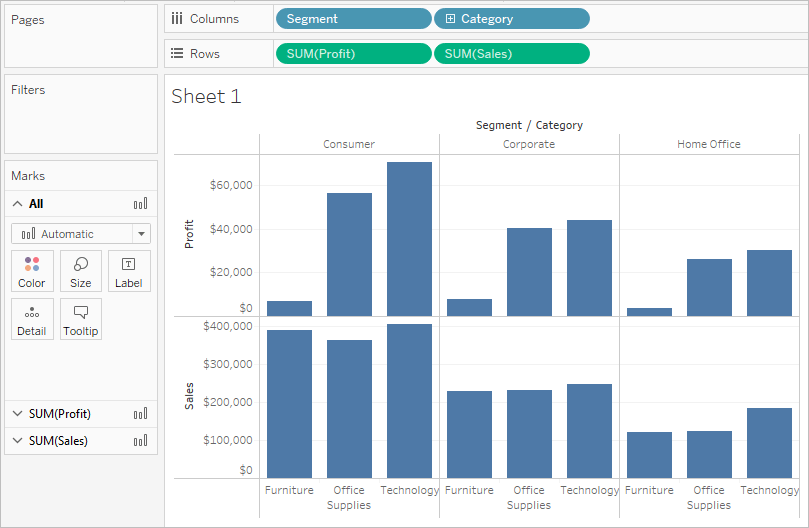Click the Sales axis title

[x=189, y=396]
